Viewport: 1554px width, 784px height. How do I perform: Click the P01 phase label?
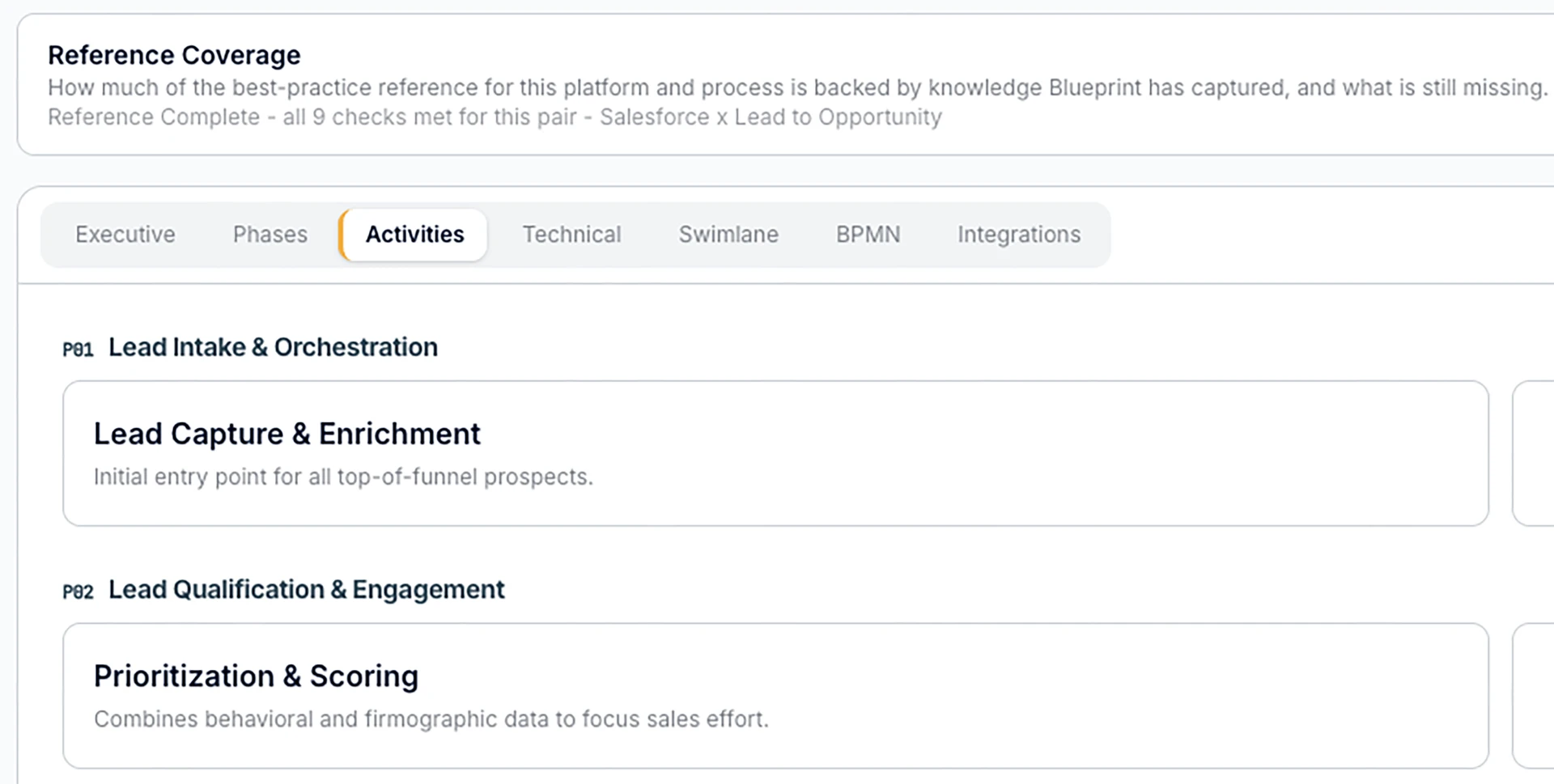point(78,350)
